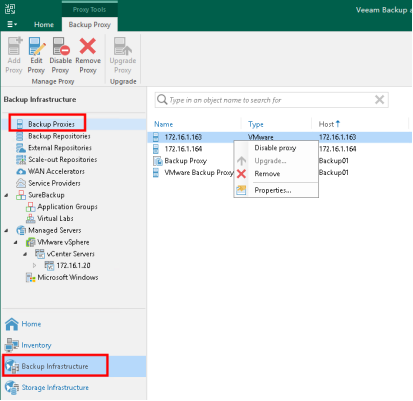The height and width of the screenshot is (401, 413).
Task: Select Virtual Labs under SureBackup
Action: click(x=55, y=218)
